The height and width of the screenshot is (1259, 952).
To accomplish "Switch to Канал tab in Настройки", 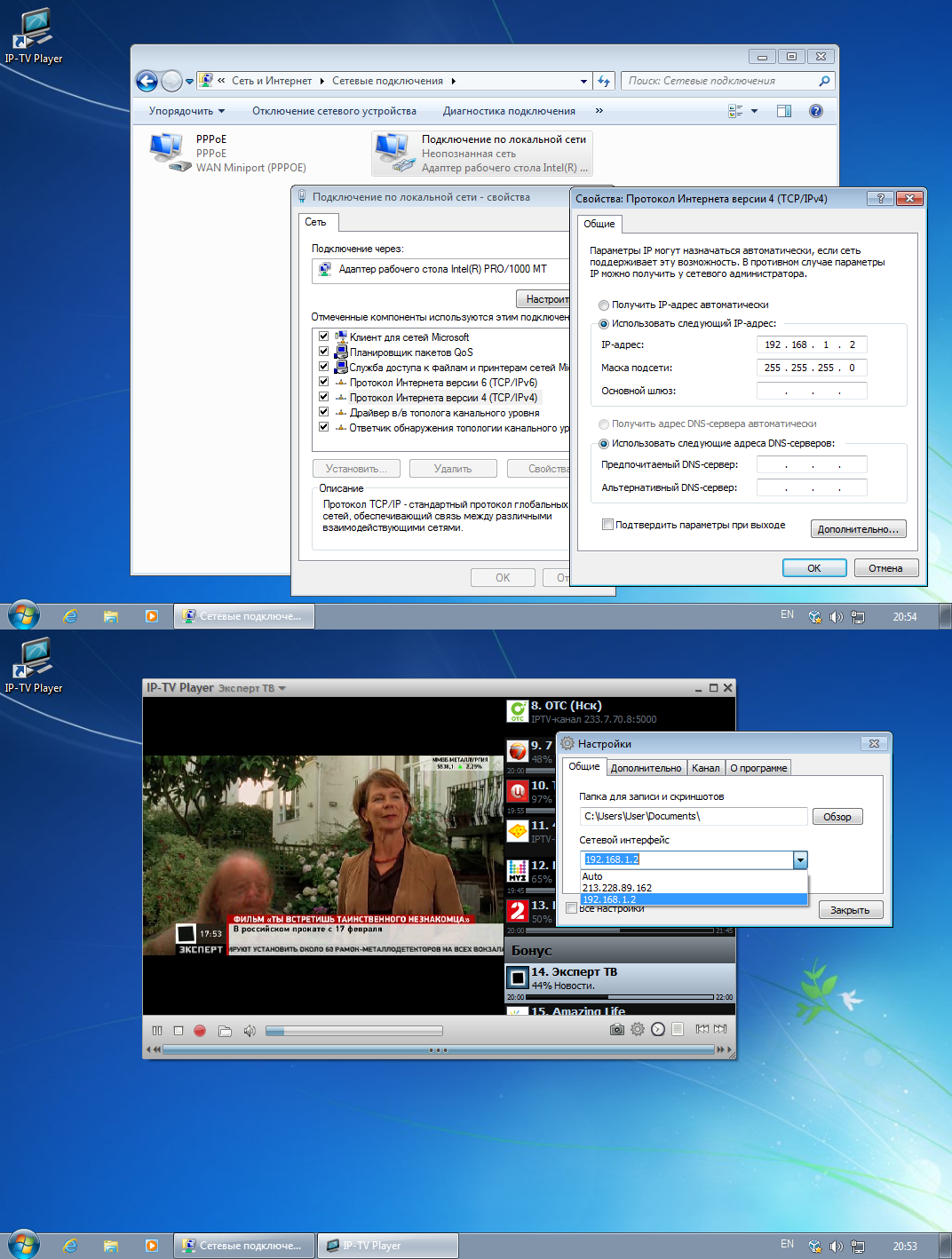I will (x=706, y=768).
